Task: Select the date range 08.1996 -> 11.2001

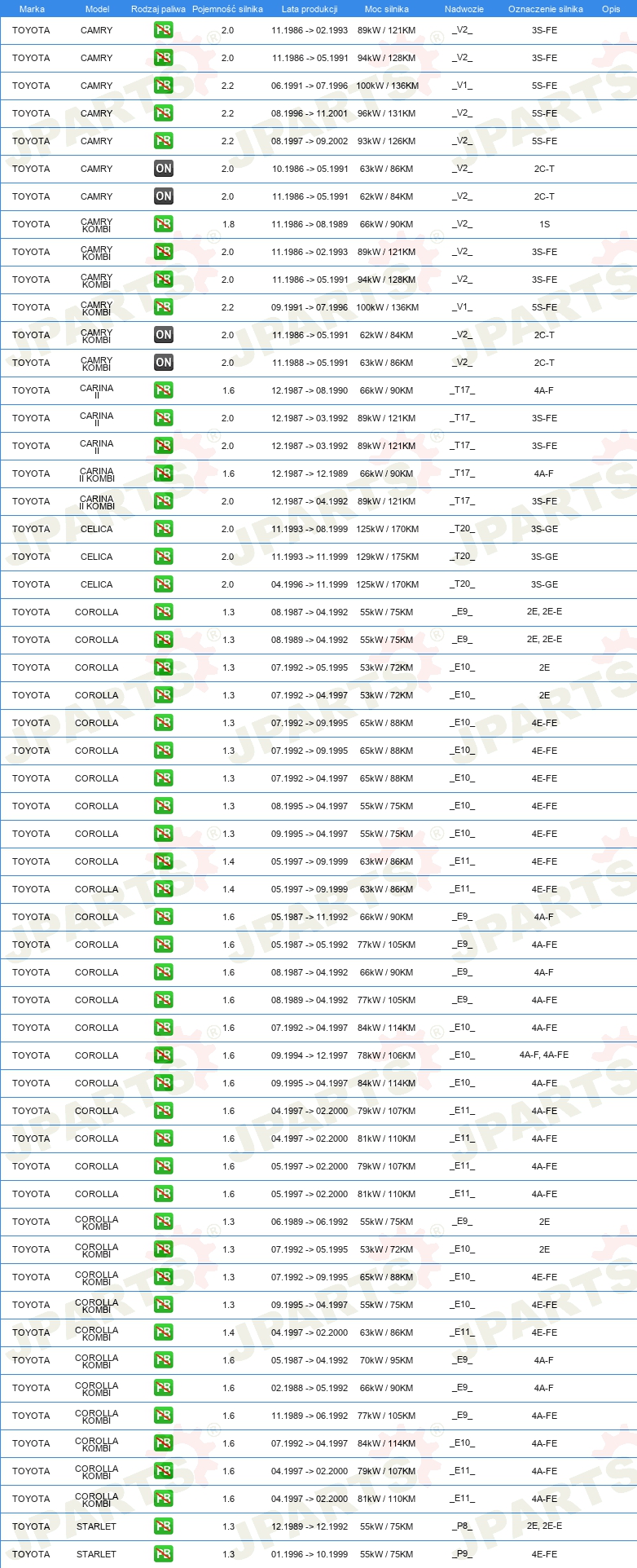Action: pos(310,113)
